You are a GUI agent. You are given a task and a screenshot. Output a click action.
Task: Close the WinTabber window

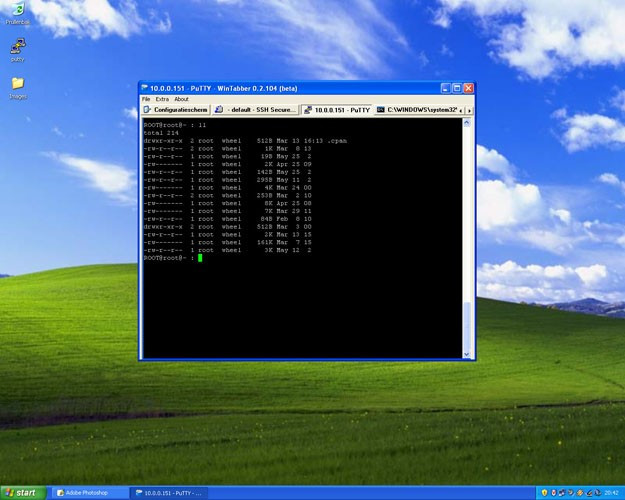coord(468,88)
